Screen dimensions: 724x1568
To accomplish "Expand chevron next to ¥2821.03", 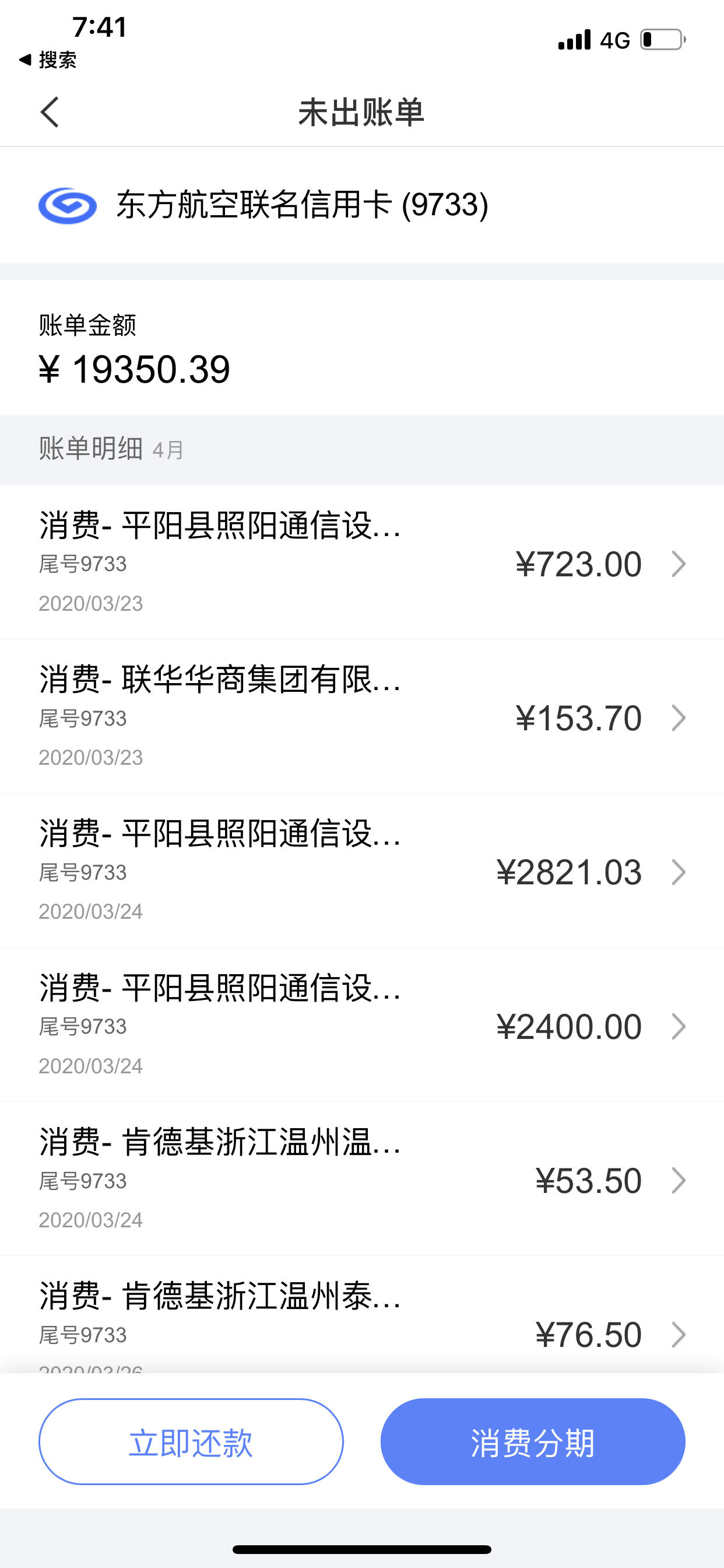I will pyautogui.click(x=679, y=871).
